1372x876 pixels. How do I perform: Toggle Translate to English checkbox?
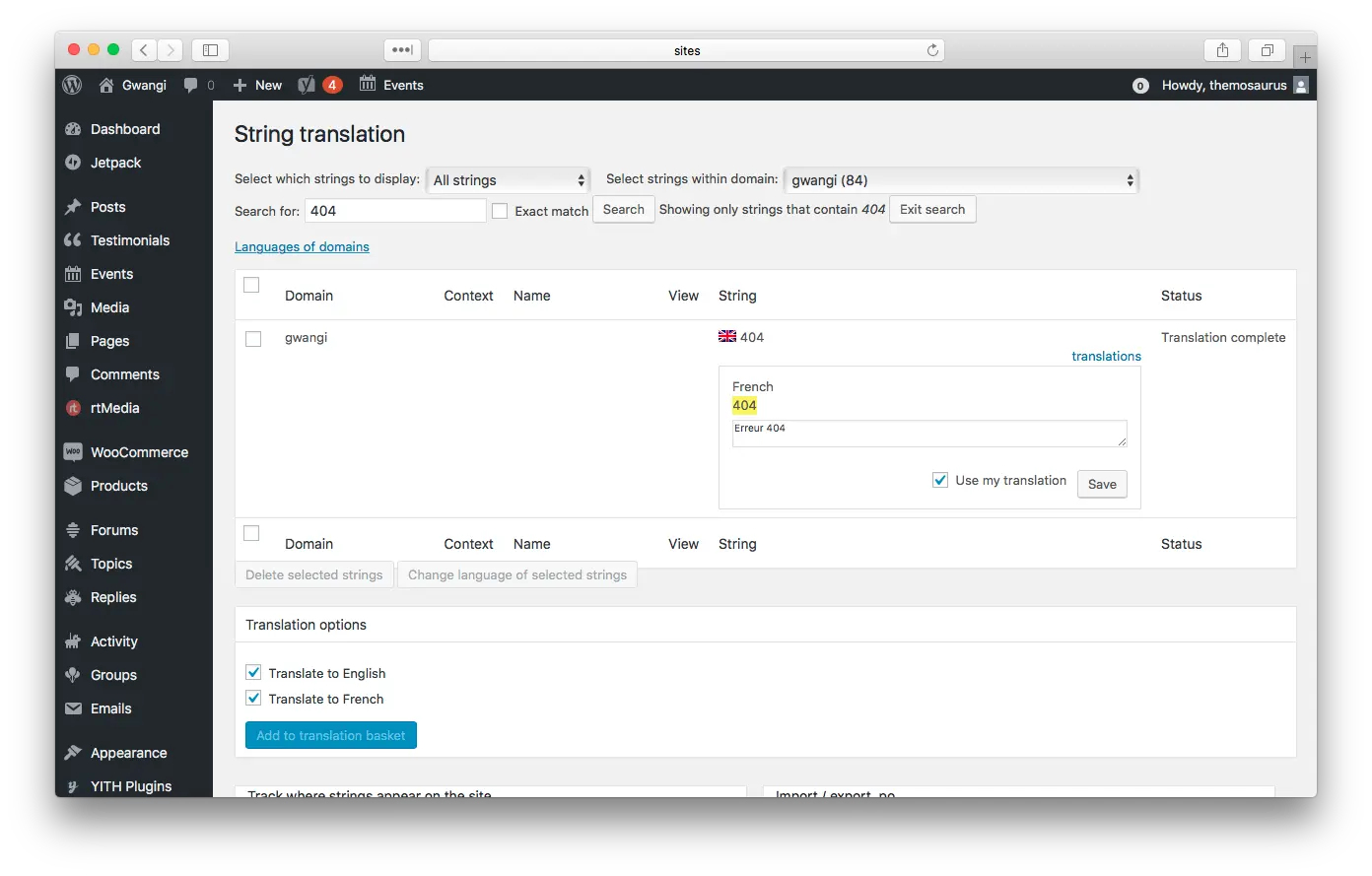(x=253, y=672)
